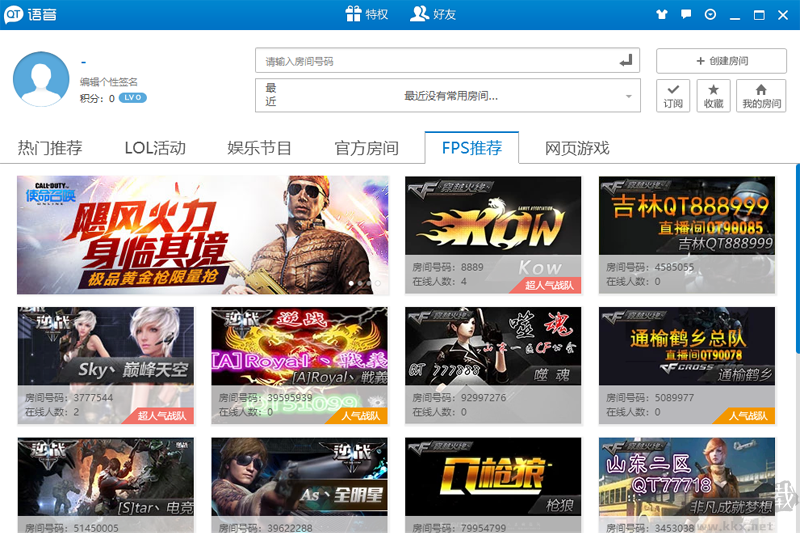This screenshot has width=800, height=533.
Task: Submit room number with the enter arrow
Action: click(x=626, y=61)
